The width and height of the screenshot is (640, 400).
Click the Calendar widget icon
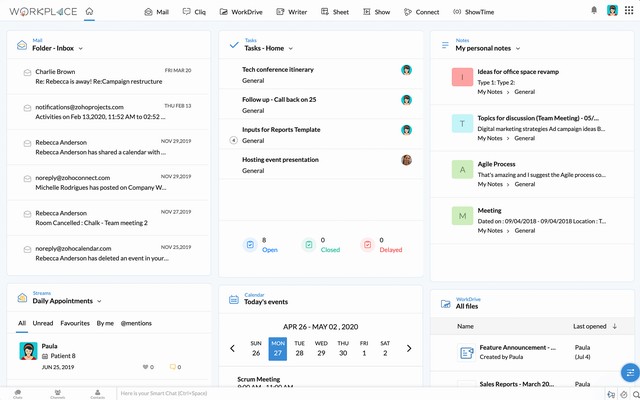tap(234, 300)
